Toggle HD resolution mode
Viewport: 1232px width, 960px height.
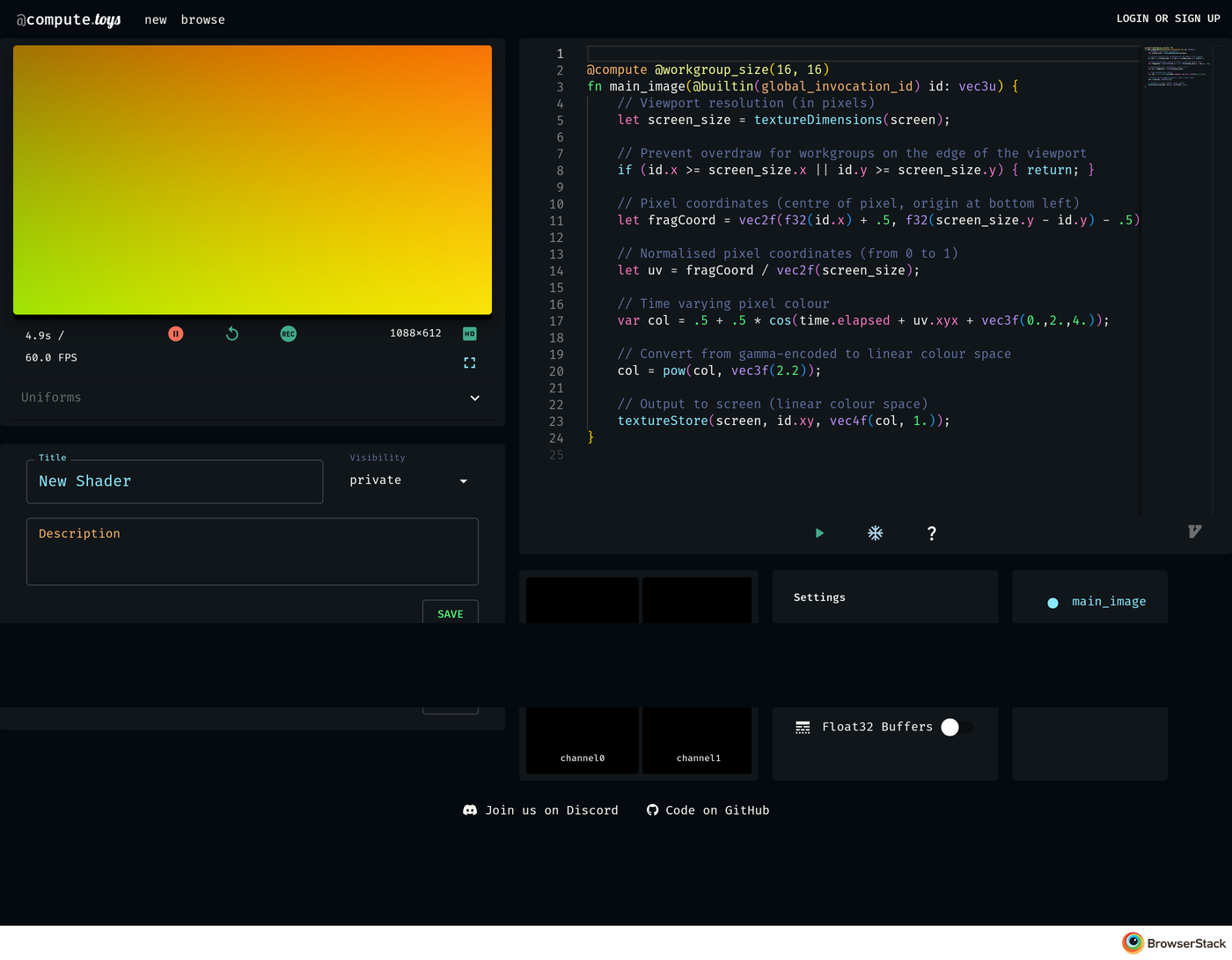coord(470,333)
